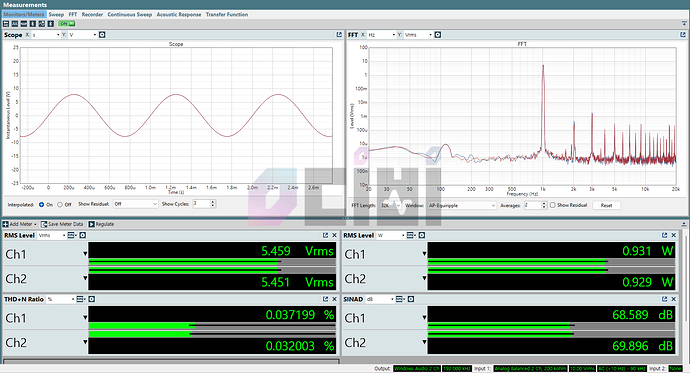Pop out the RMS Level W meter
Image resolution: width=690 pixels, height=373 pixels.
coord(664,235)
